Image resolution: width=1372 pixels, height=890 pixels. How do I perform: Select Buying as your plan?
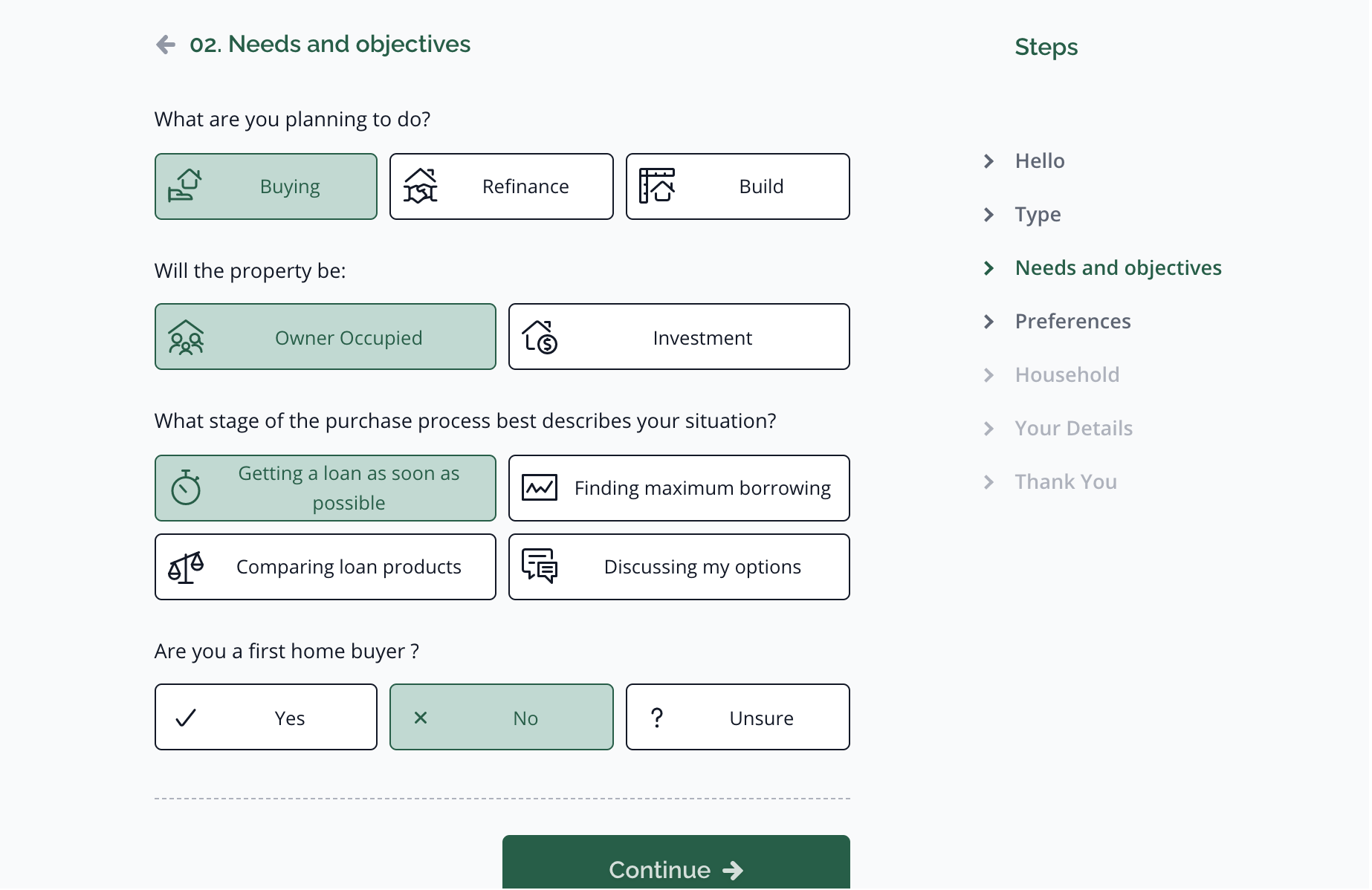click(266, 186)
